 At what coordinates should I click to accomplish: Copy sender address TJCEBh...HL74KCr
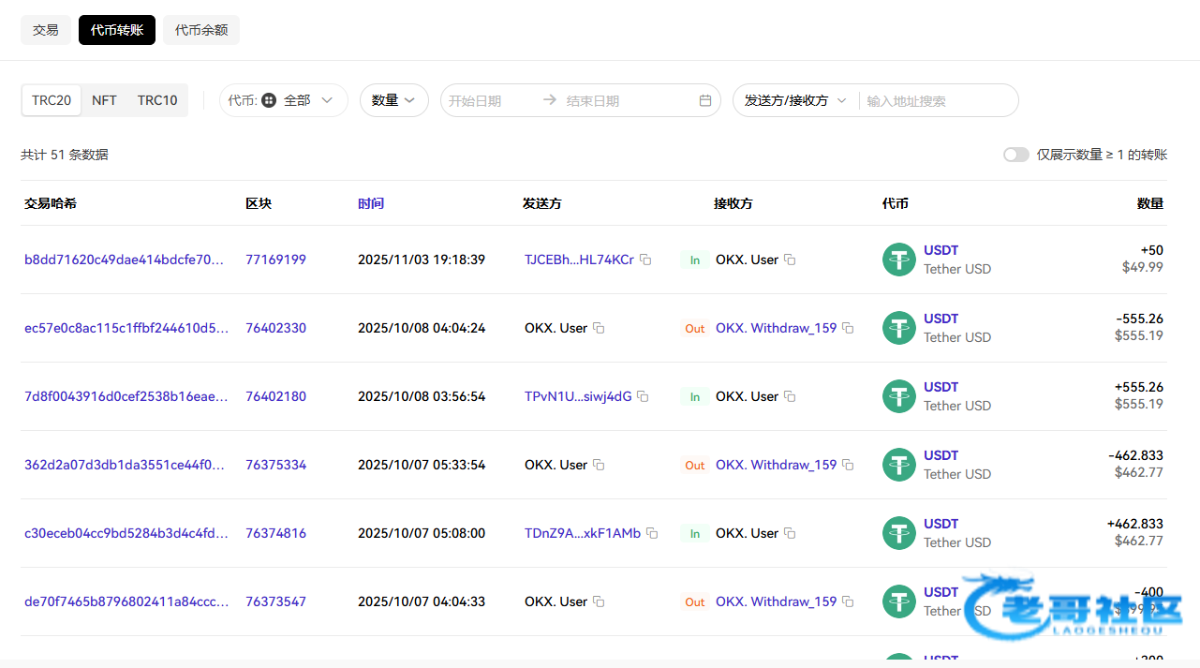coord(646,260)
